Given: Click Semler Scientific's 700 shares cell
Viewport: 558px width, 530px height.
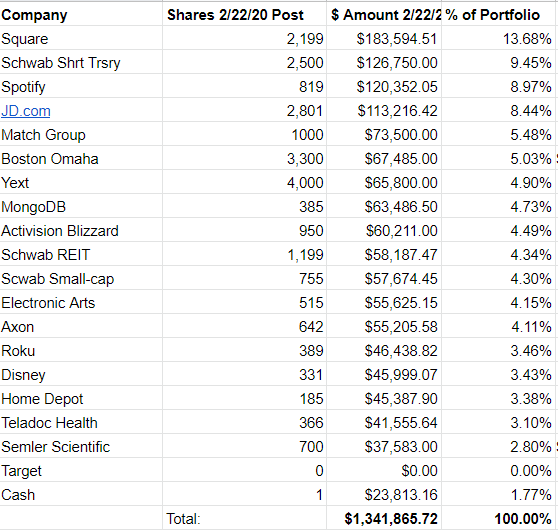Looking at the screenshot, I should (244, 447).
